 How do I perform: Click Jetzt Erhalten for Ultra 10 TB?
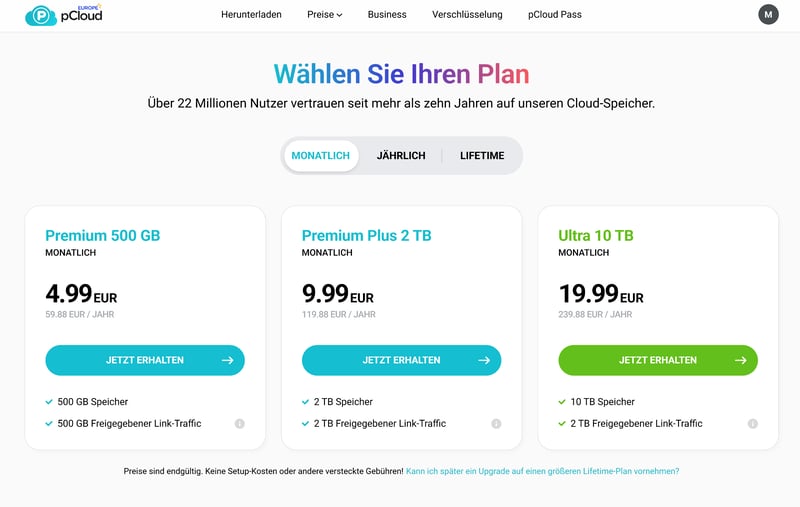click(x=658, y=360)
